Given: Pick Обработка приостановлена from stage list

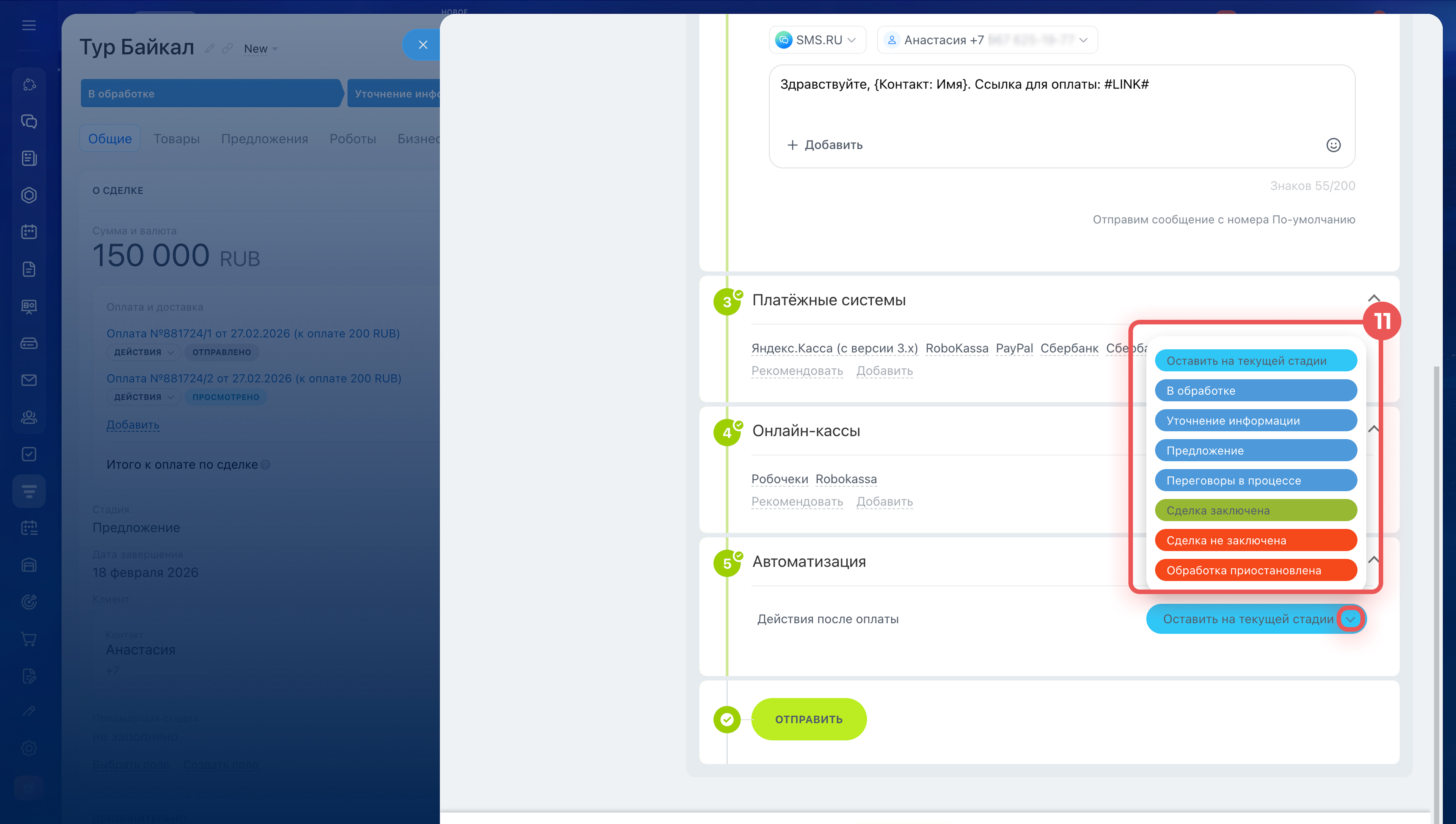Looking at the screenshot, I should [x=1255, y=571].
